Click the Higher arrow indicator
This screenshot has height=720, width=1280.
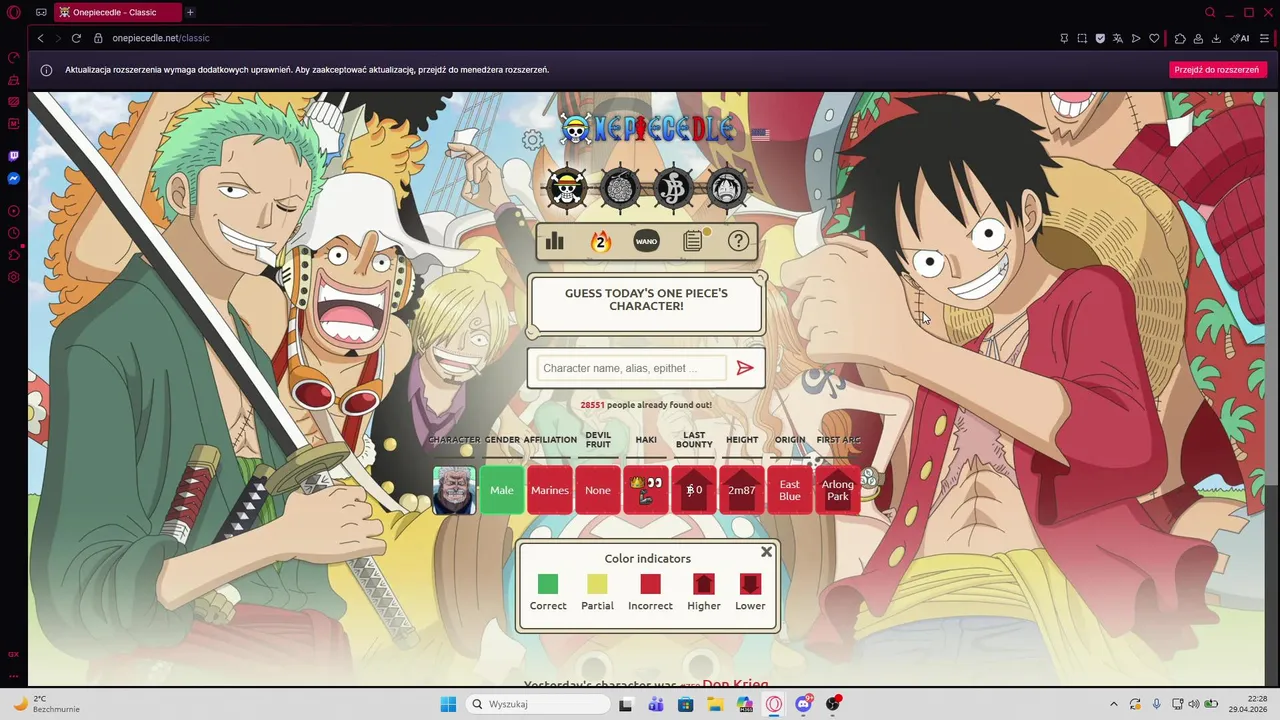pyautogui.click(x=704, y=584)
